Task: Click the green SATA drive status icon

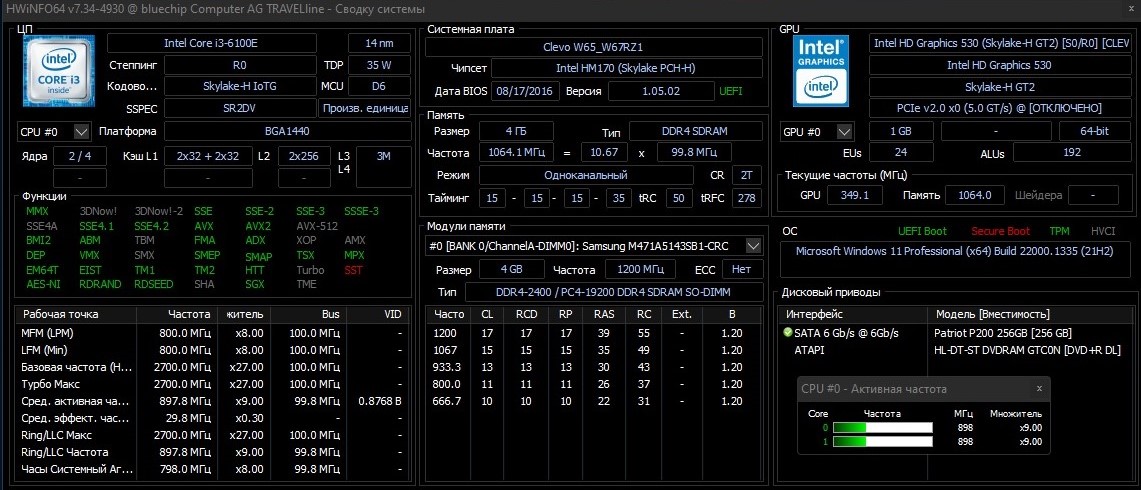Action: coord(787,333)
